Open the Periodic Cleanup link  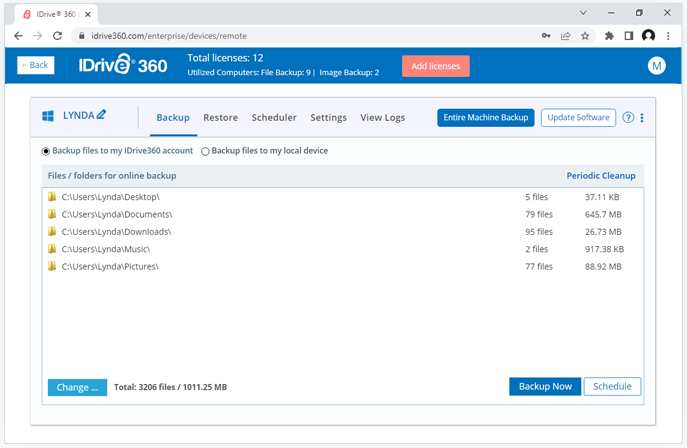click(x=601, y=176)
